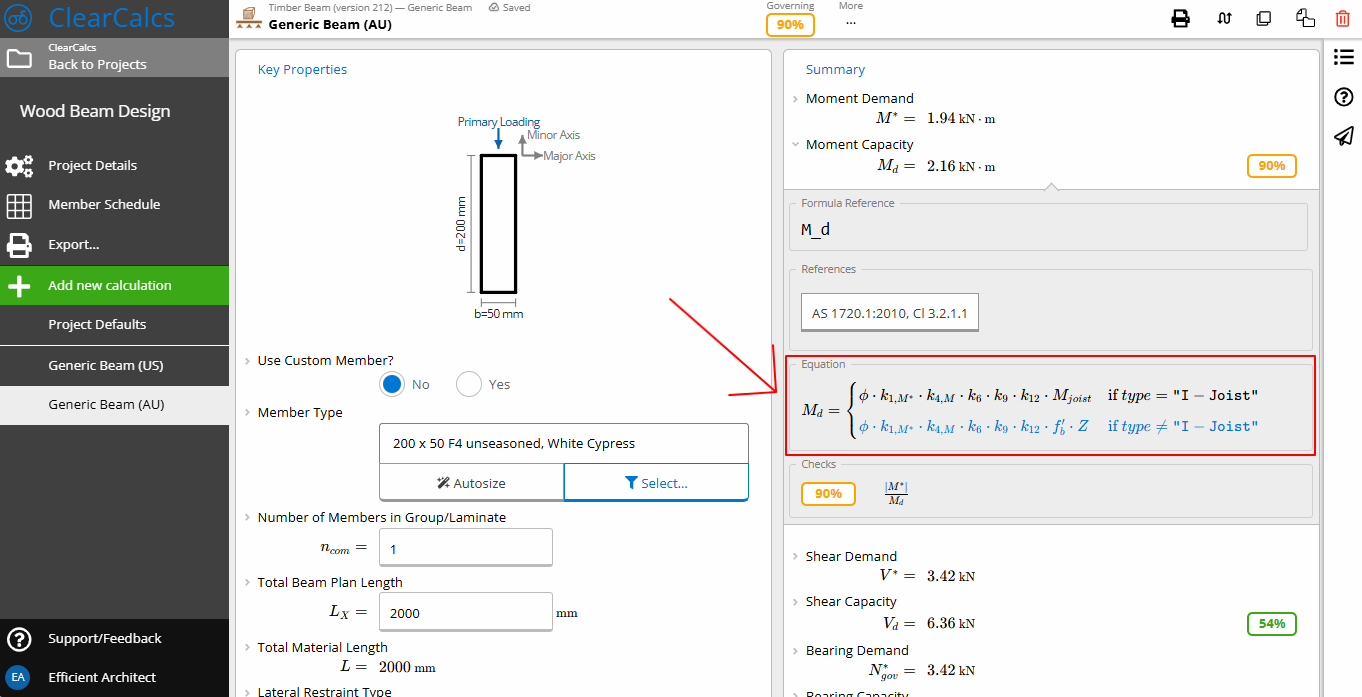Click the grid icon for Member Schedule

(x=19, y=205)
